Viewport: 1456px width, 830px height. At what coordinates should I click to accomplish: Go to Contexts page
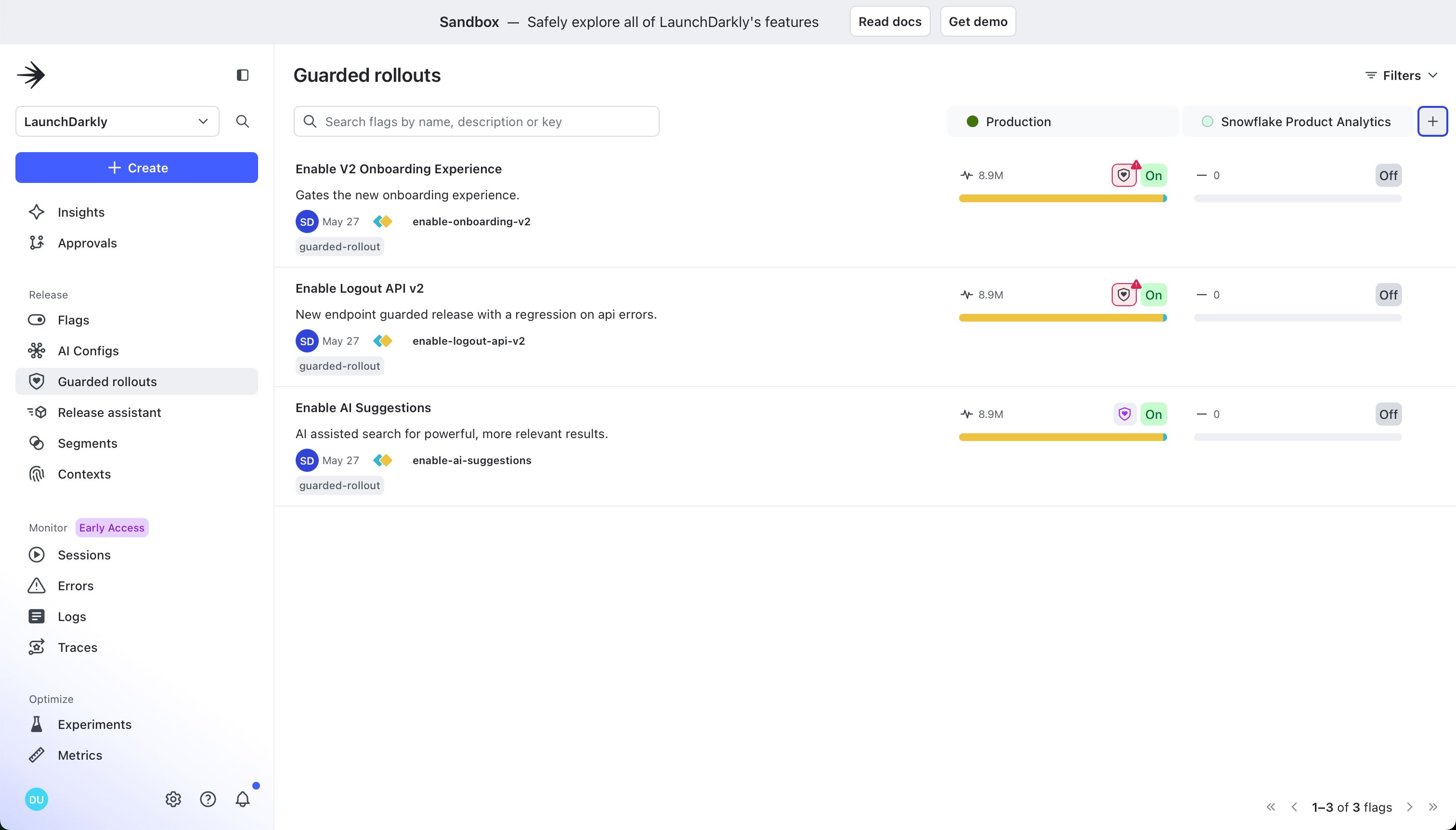137,474
